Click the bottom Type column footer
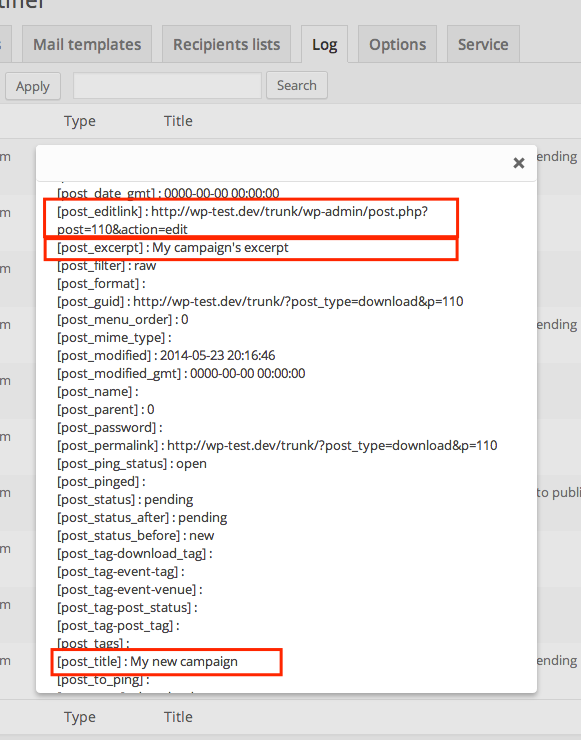Screen dimensions: 581x740 [80, 717]
